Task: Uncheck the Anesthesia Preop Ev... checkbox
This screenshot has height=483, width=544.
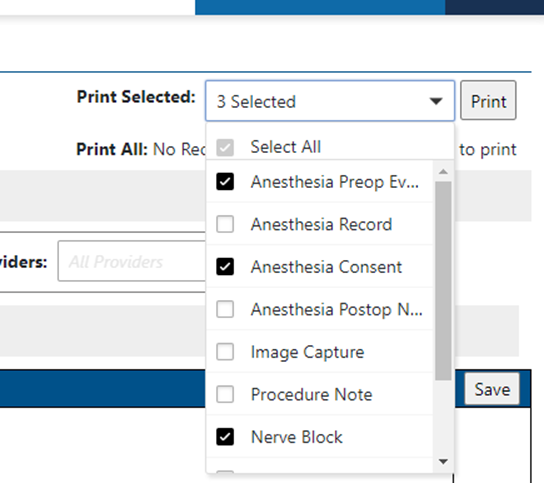Action: pyautogui.click(x=225, y=181)
